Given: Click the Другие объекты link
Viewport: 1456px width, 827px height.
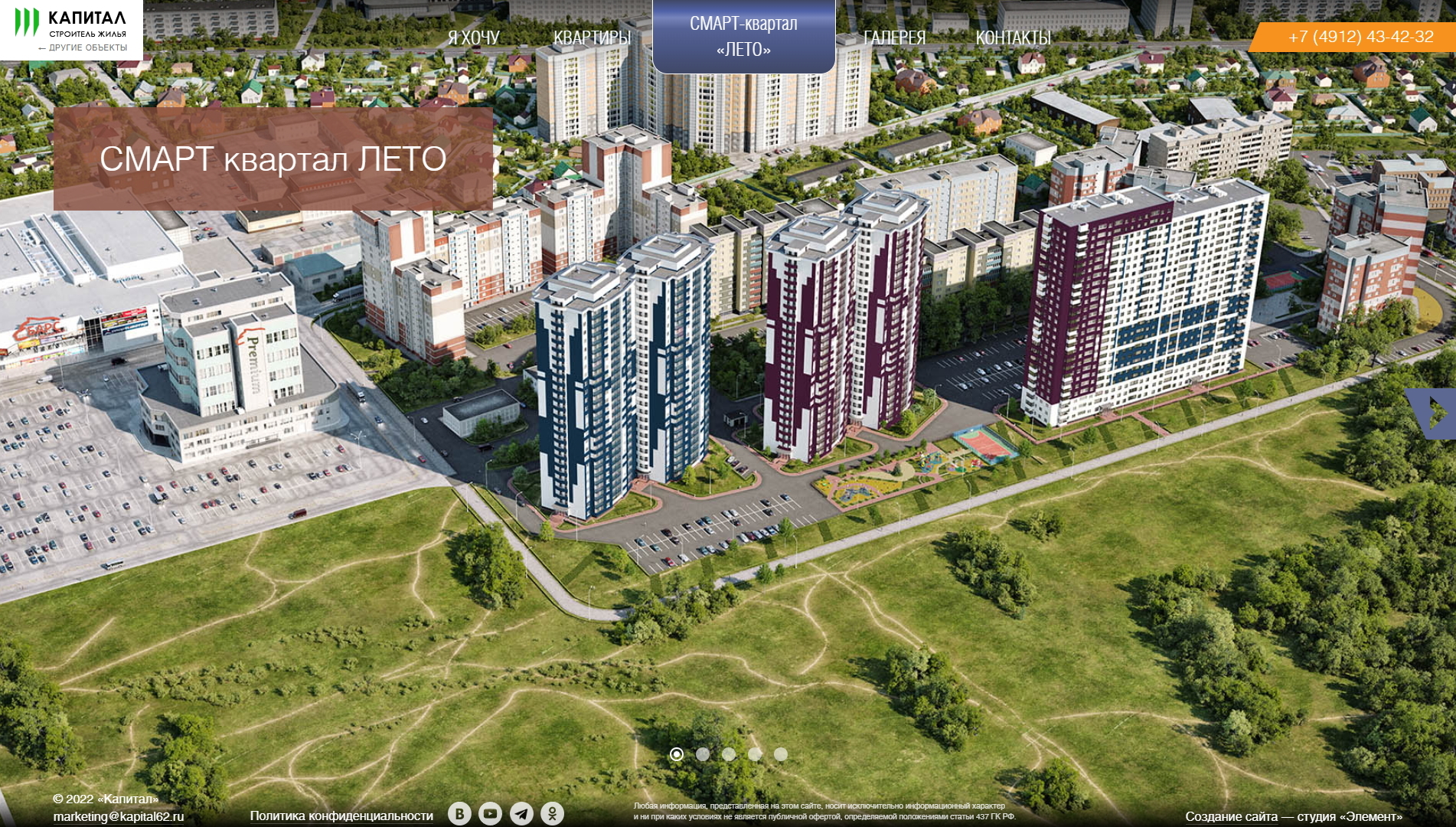Looking at the screenshot, I should pos(83,47).
